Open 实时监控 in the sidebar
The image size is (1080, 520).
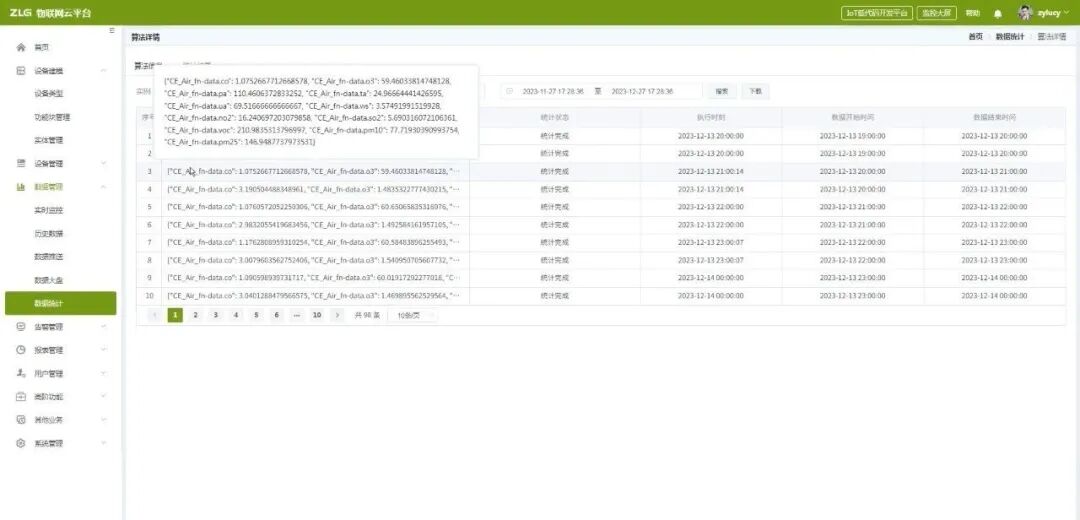(49, 210)
